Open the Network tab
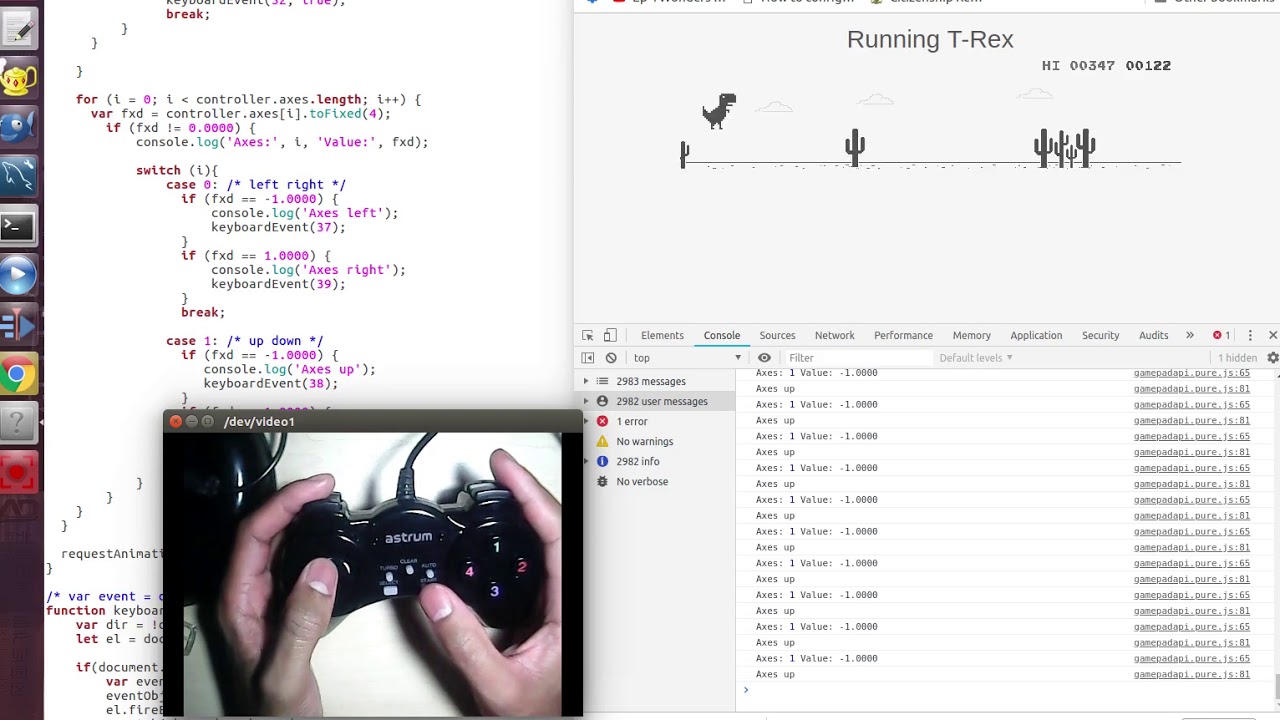The height and width of the screenshot is (720, 1280). (x=834, y=335)
